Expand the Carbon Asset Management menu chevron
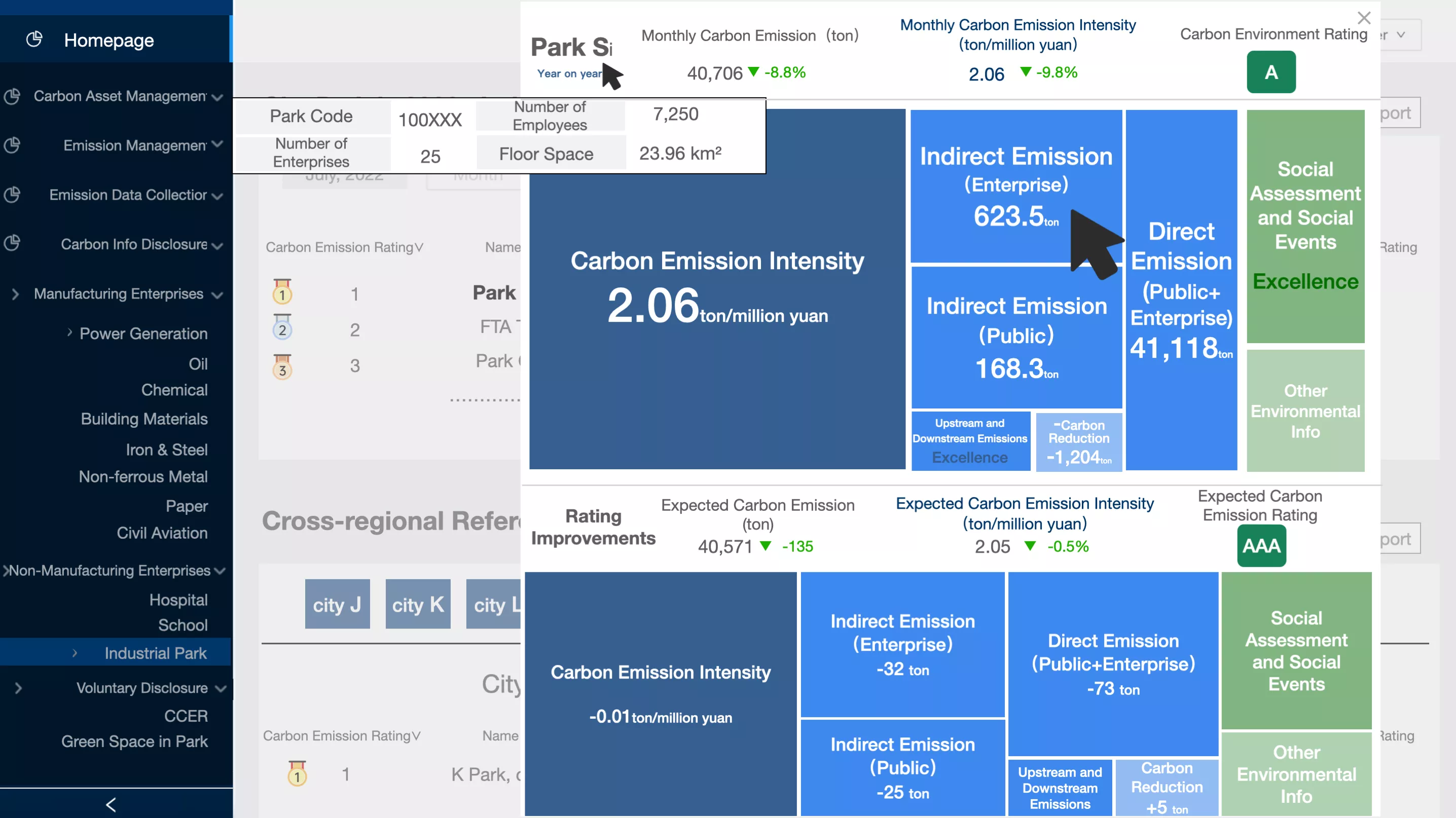Viewport: 1456px width, 818px height. pyautogui.click(x=216, y=98)
